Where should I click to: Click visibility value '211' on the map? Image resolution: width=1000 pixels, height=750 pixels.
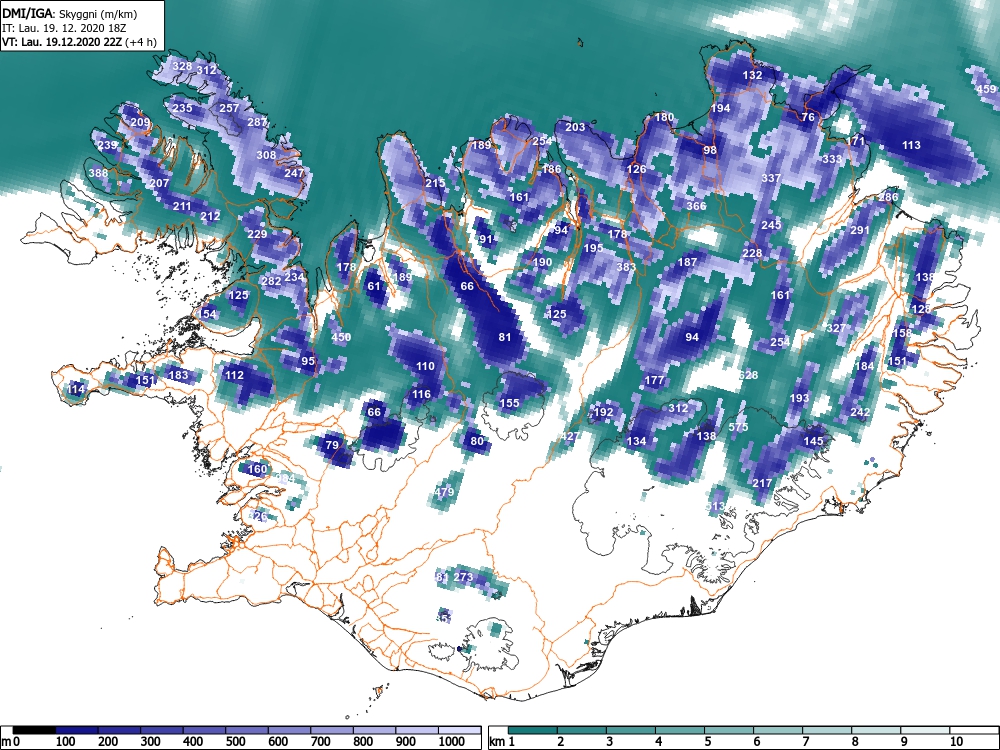[182, 206]
